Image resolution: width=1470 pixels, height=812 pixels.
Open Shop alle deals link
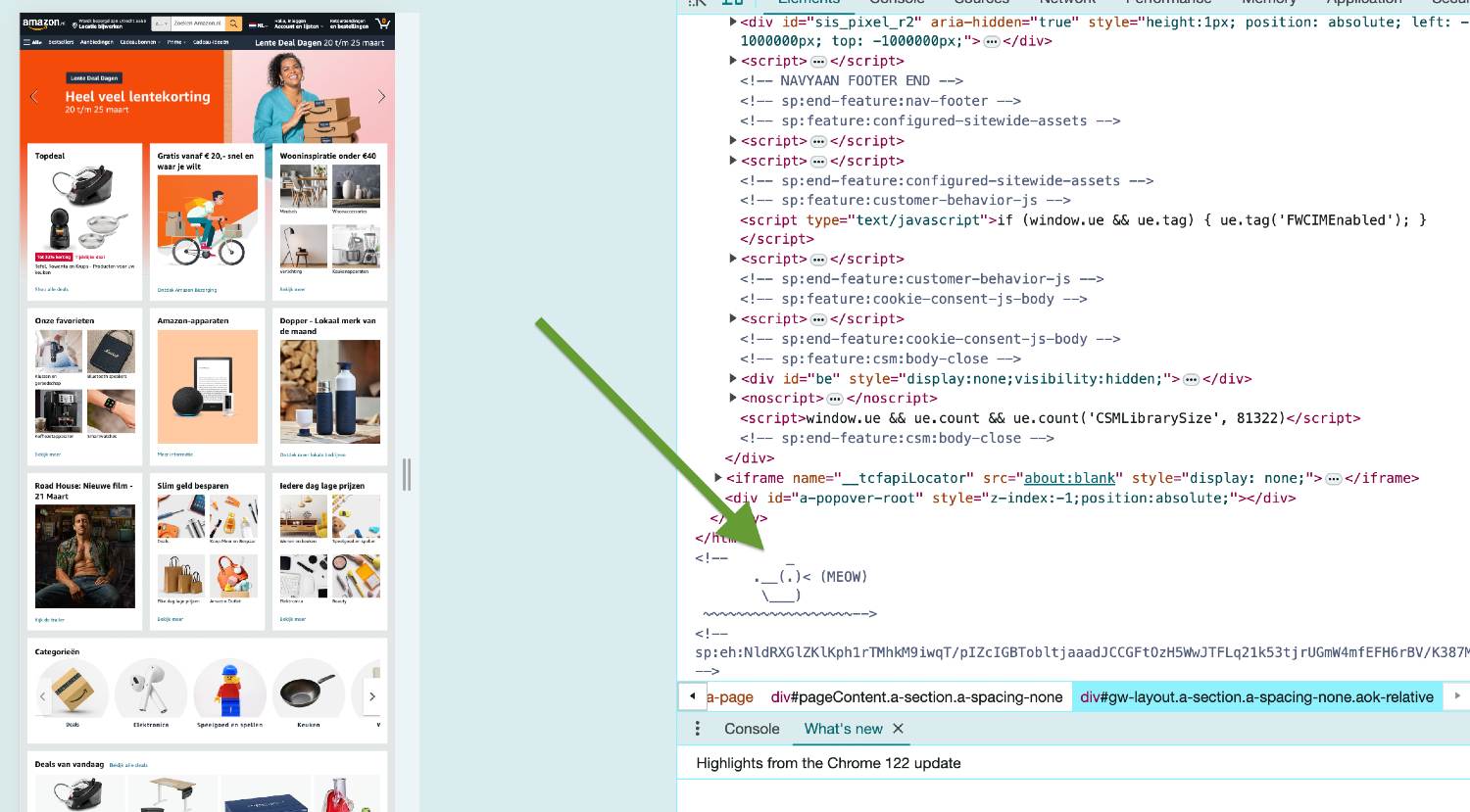(x=52, y=290)
